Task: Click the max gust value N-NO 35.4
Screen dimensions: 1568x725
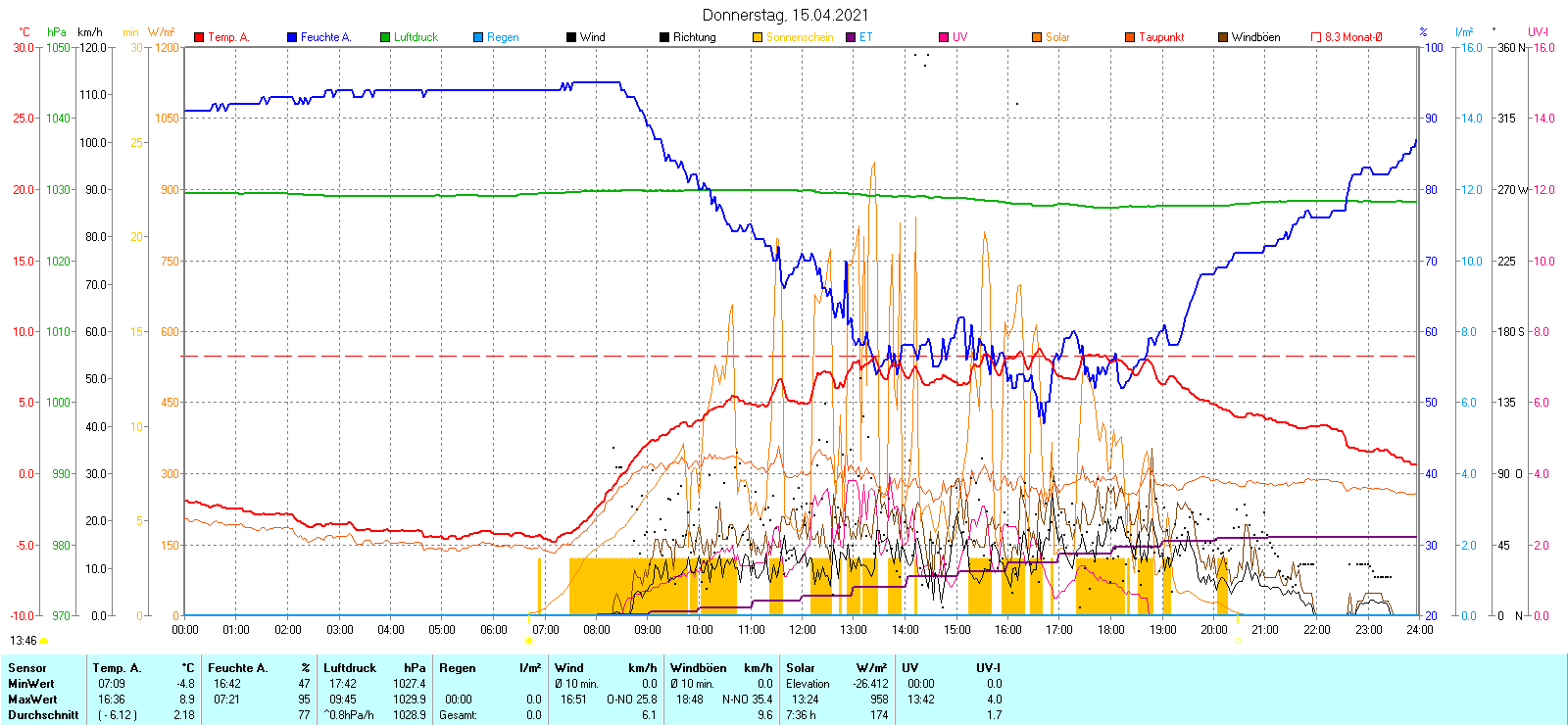Action: (x=748, y=700)
